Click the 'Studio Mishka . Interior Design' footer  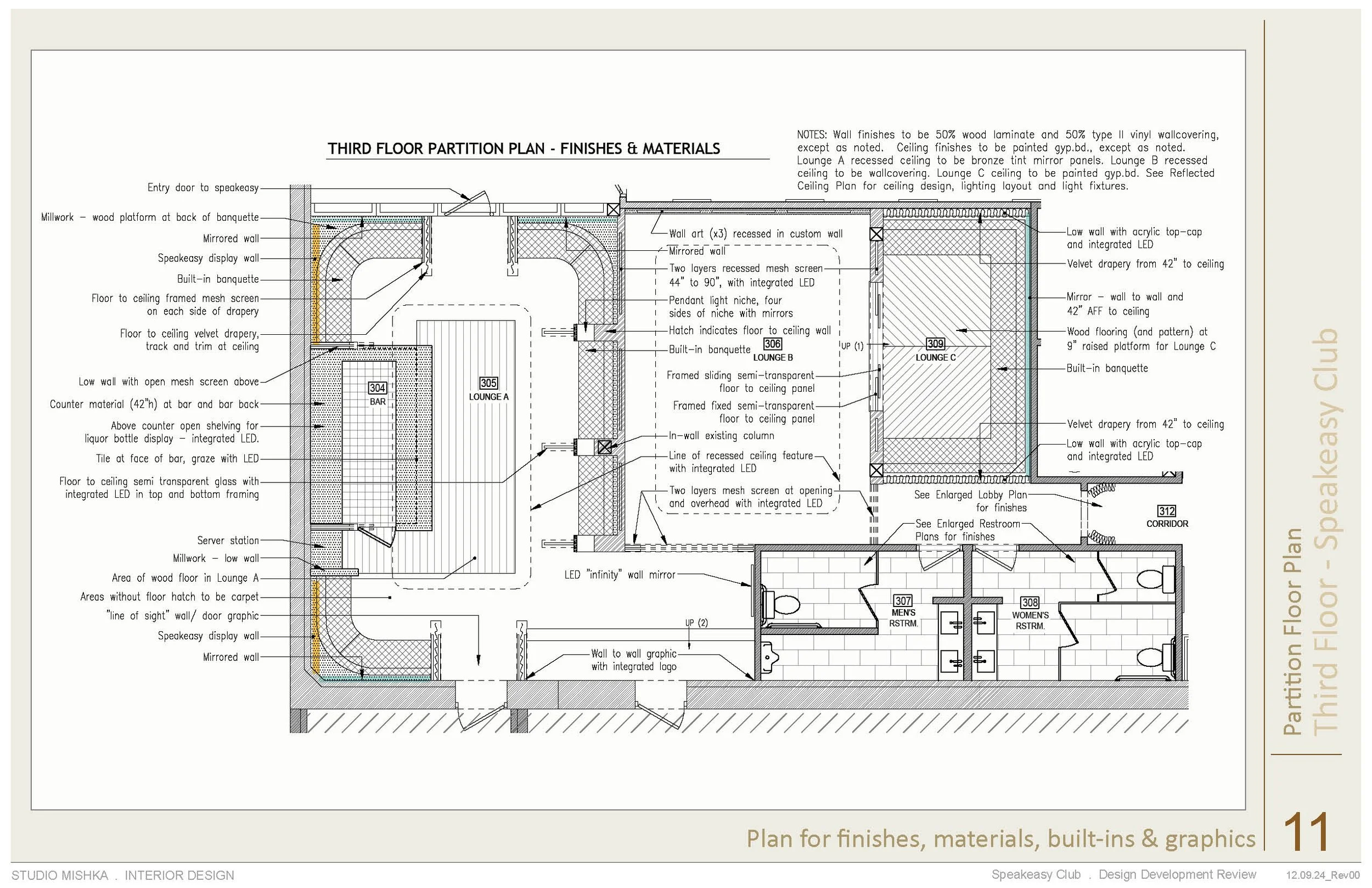tap(122, 875)
